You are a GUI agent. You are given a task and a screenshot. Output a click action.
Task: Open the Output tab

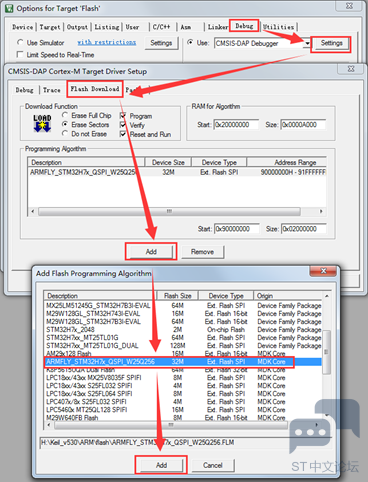click(x=77, y=27)
